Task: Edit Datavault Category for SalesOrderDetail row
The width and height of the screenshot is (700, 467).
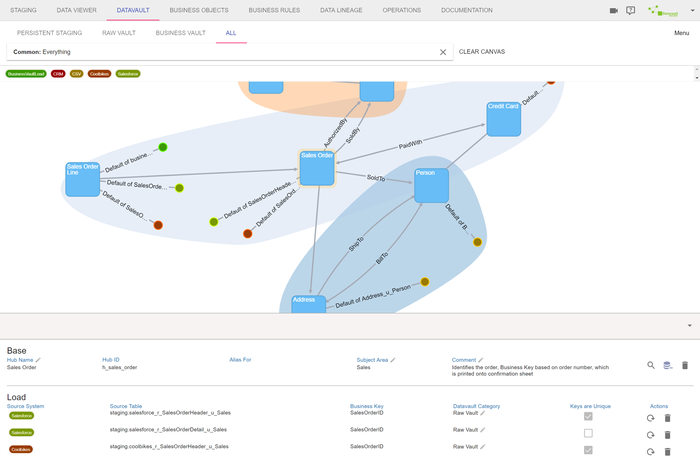Action: 483,430
